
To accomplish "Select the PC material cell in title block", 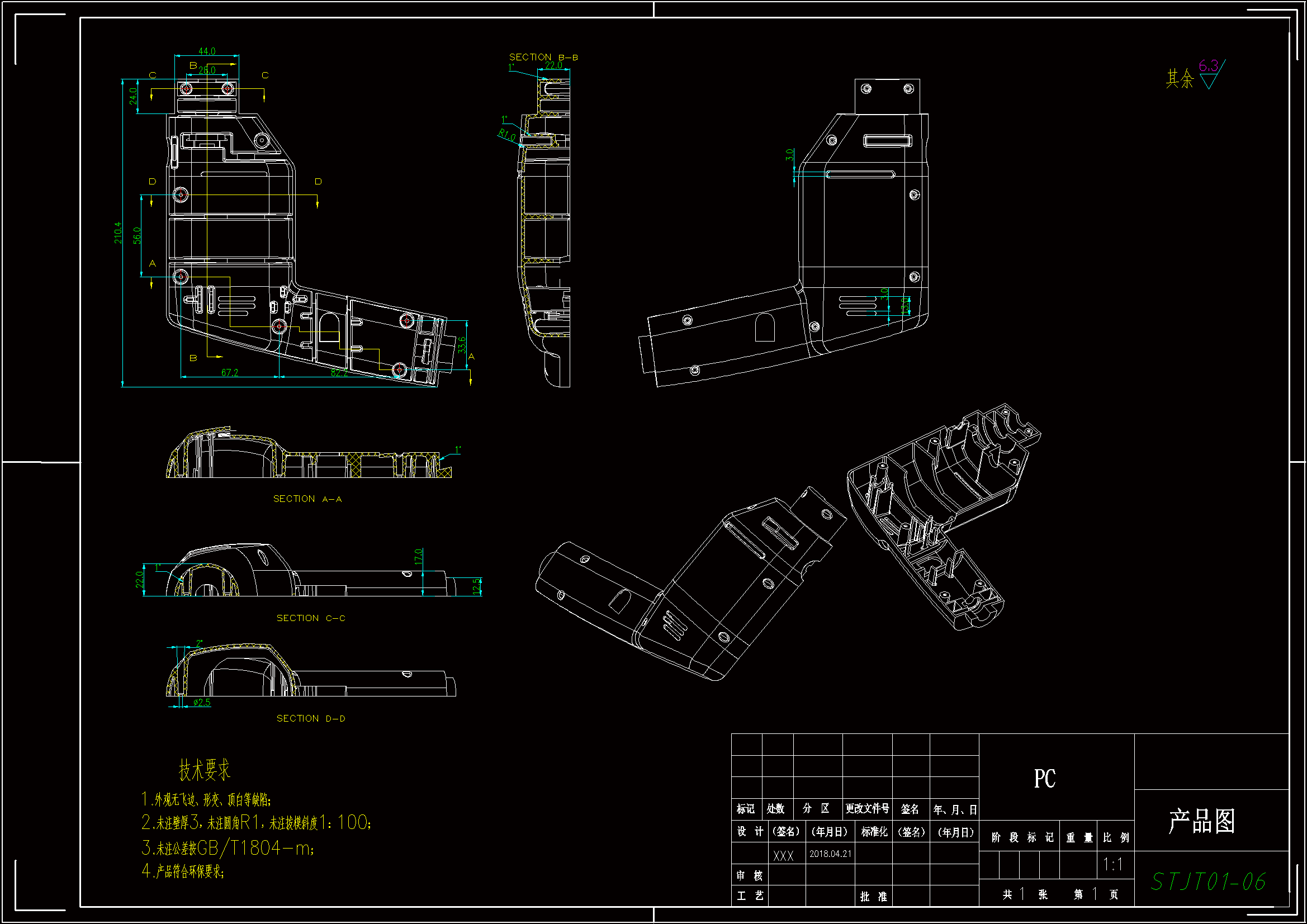I will [x=1045, y=779].
